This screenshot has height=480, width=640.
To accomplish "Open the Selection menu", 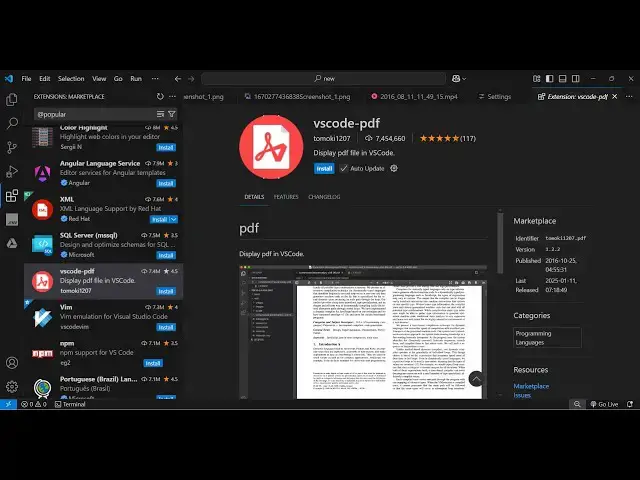I will pyautogui.click(x=71, y=78).
